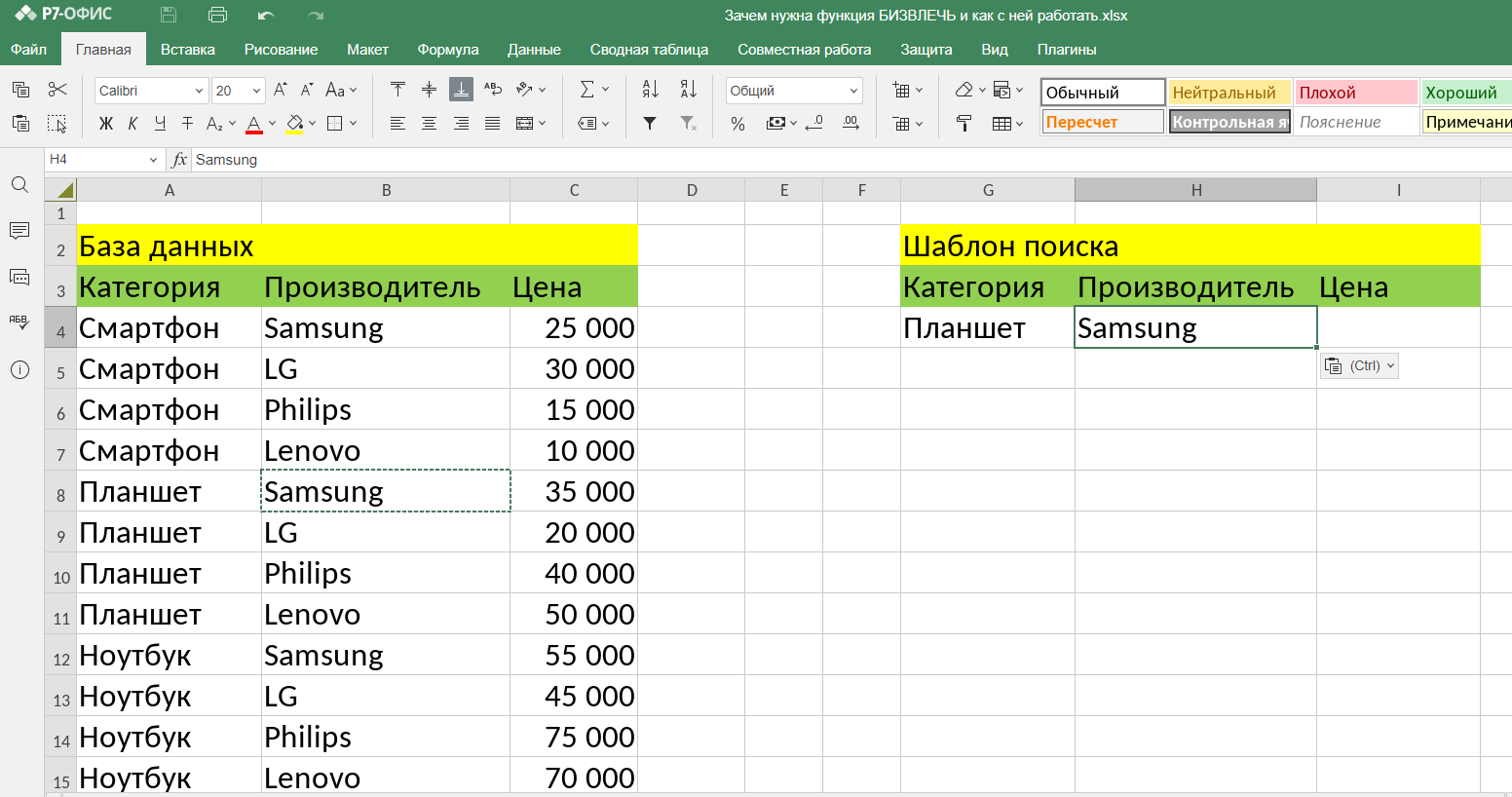The height and width of the screenshot is (797, 1512).
Task: Click the Print icon in title bar
Action: 217,15
